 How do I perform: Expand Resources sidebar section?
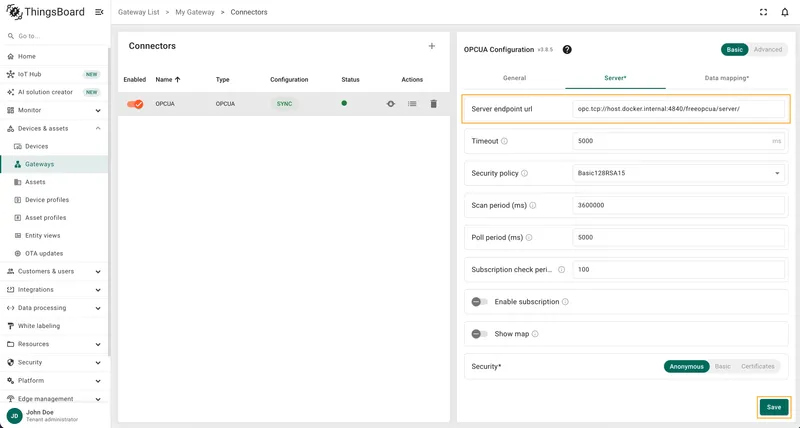[x=54, y=344]
